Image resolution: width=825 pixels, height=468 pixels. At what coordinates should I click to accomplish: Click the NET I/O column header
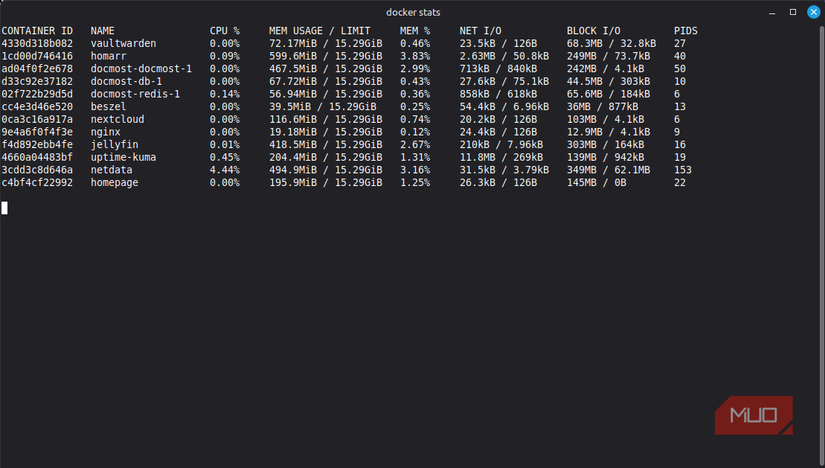(x=480, y=31)
